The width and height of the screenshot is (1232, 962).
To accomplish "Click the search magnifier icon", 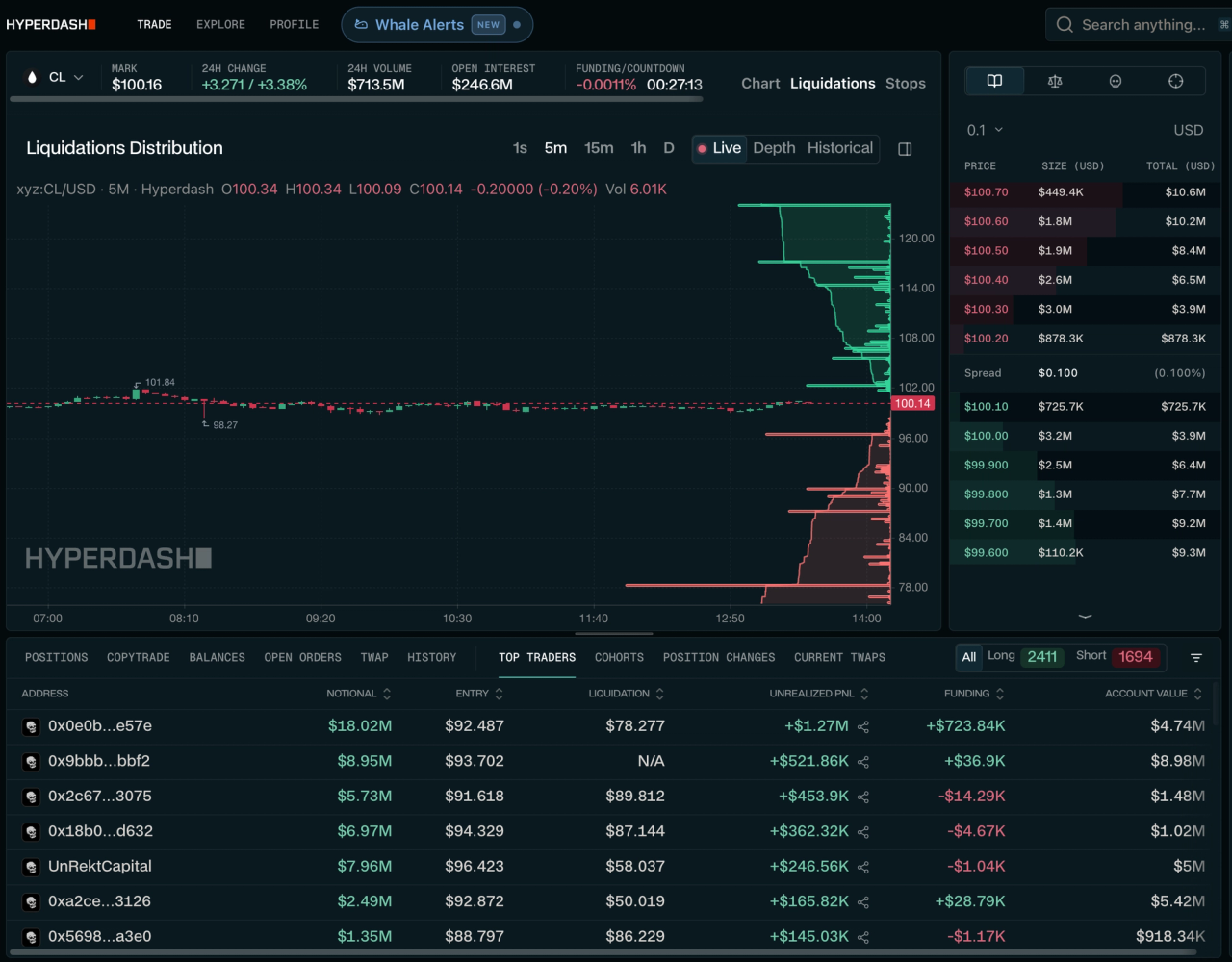I will point(1065,25).
